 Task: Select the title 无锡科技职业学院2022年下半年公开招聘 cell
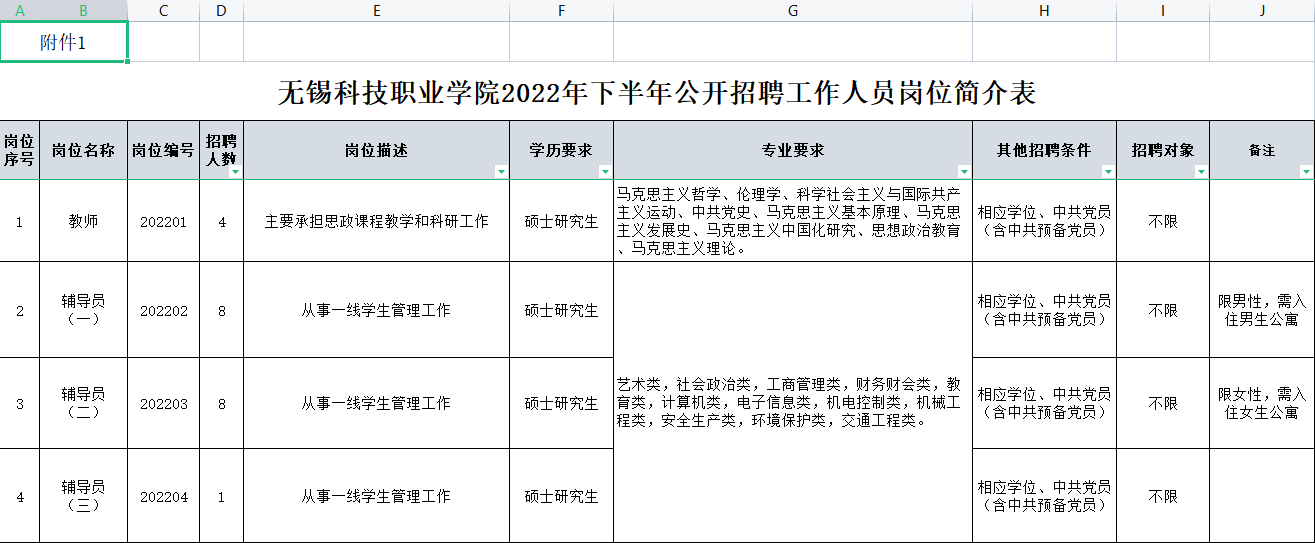(x=657, y=93)
